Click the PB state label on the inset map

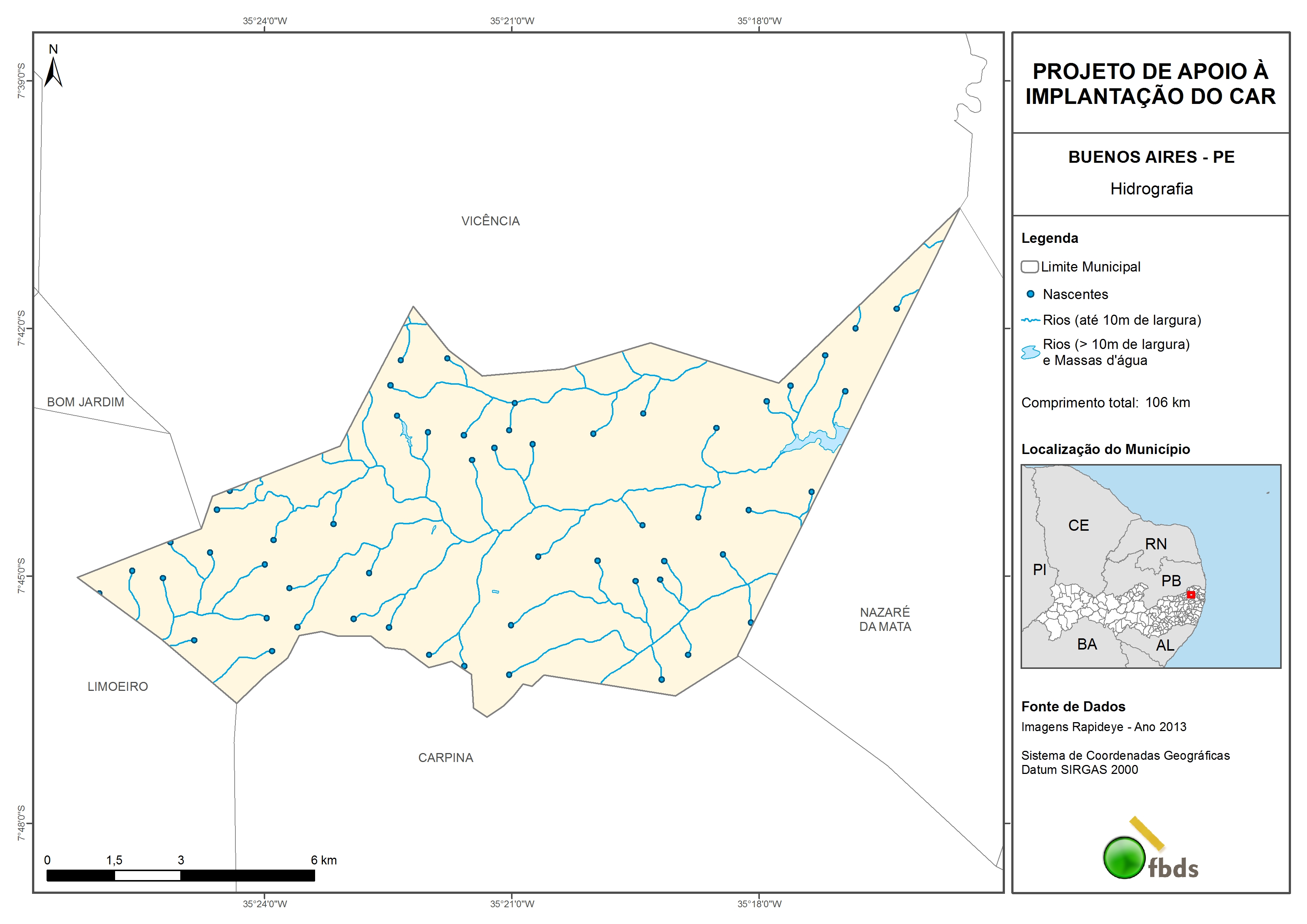(x=1171, y=581)
